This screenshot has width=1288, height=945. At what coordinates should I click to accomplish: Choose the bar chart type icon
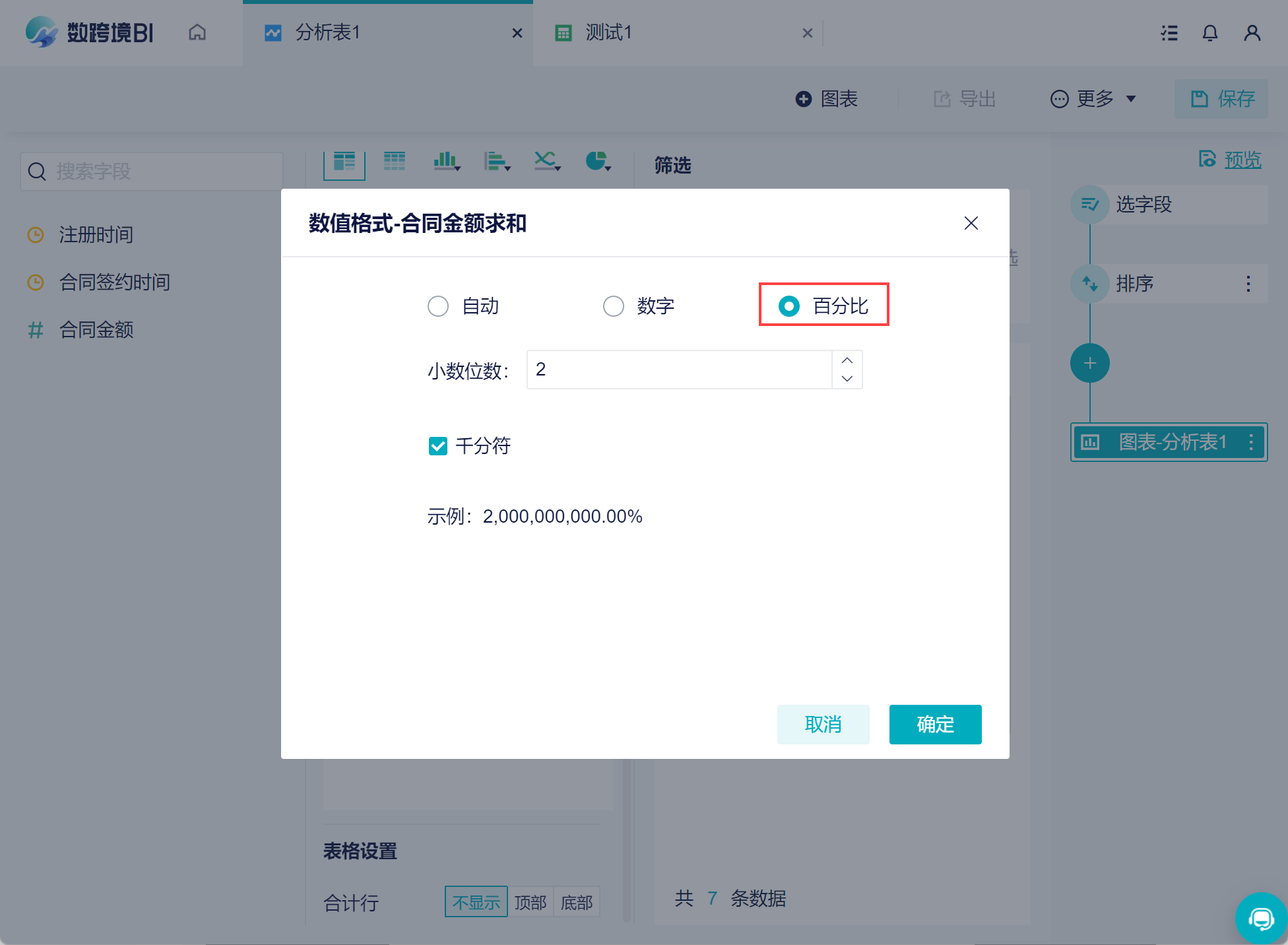point(446,161)
